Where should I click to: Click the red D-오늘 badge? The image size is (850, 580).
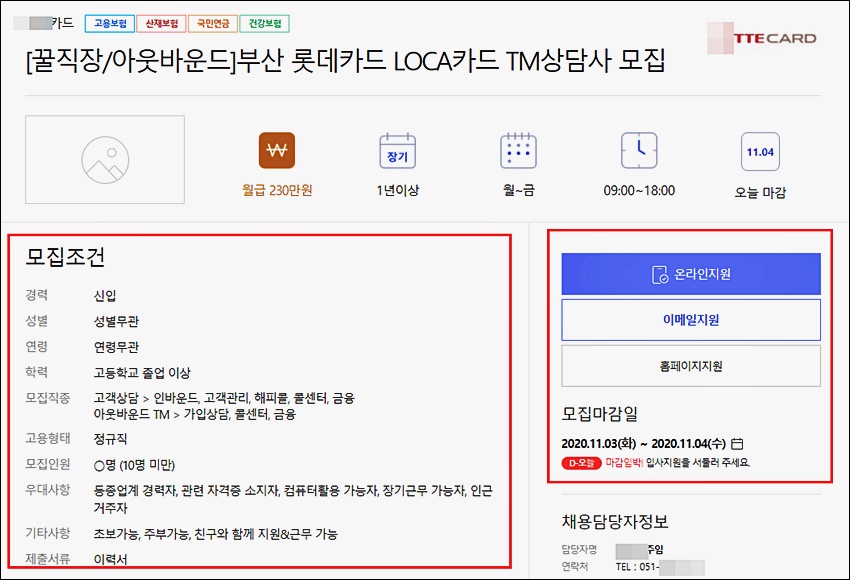582,463
